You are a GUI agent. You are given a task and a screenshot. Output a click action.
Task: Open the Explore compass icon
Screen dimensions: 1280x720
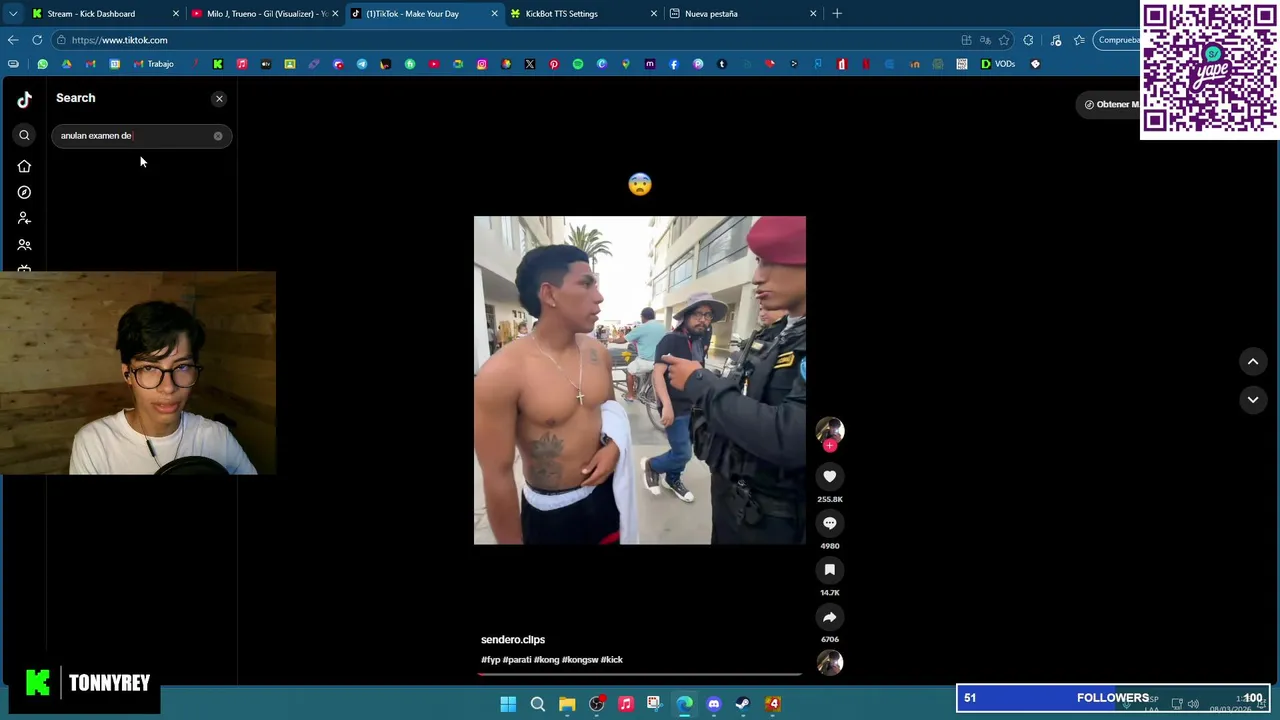[x=24, y=192]
